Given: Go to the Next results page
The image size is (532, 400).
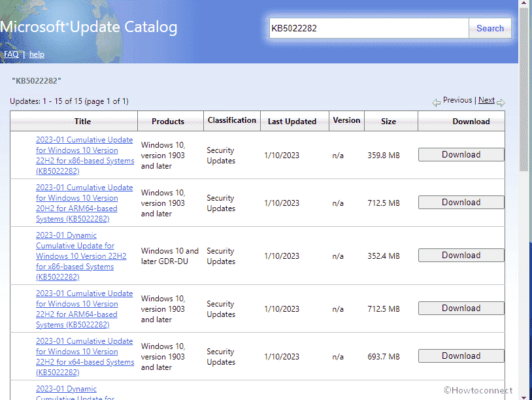Looking at the screenshot, I should pos(486,100).
